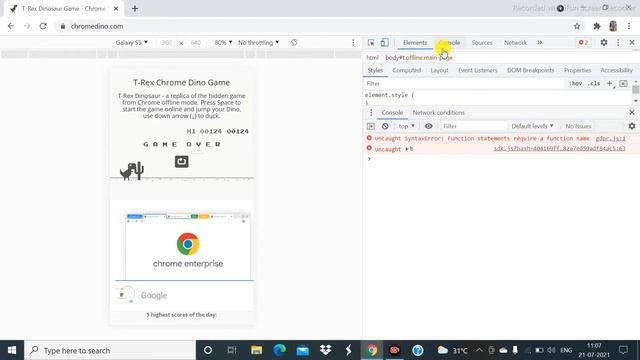Image resolution: width=640 pixels, height=360 pixels.
Task: Click the styles Filter input
Action: [x=464, y=83]
